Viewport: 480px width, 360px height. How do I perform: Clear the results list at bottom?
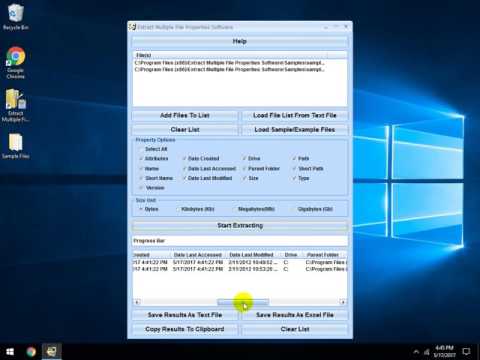(295, 329)
